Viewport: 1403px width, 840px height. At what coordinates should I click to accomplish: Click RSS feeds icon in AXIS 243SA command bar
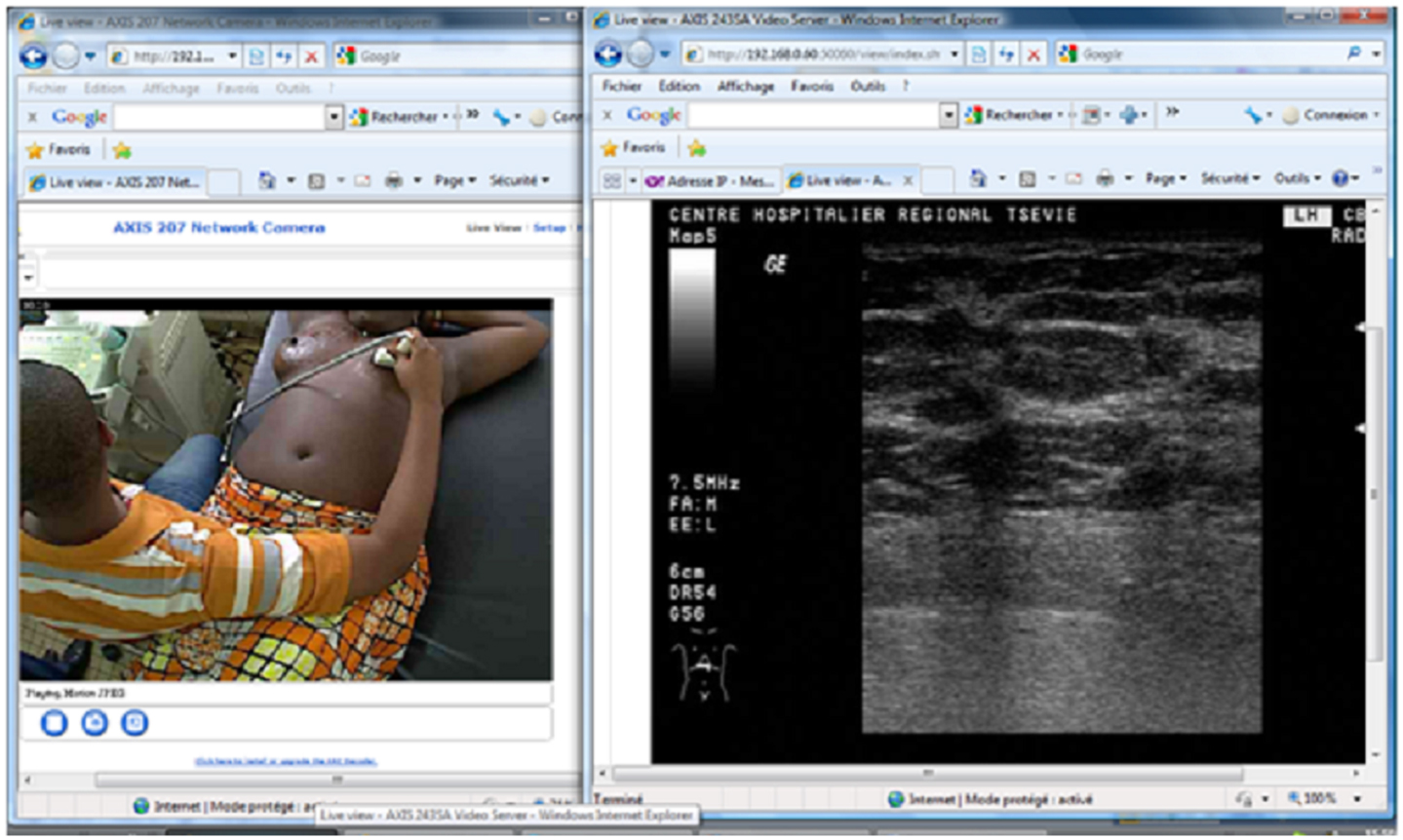point(1027,179)
